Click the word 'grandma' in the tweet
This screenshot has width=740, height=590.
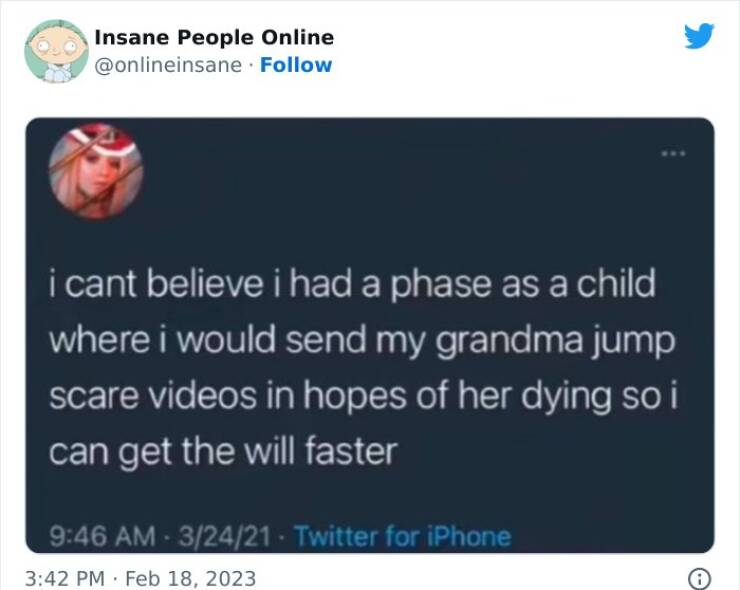pyautogui.click(x=509, y=342)
